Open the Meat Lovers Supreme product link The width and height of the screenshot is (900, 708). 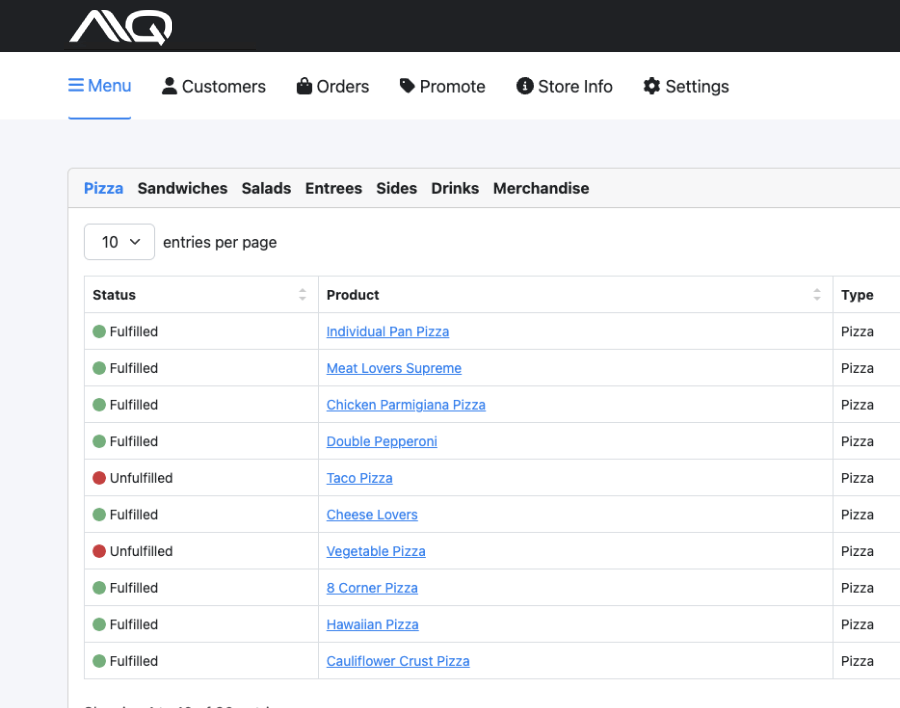coord(393,368)
